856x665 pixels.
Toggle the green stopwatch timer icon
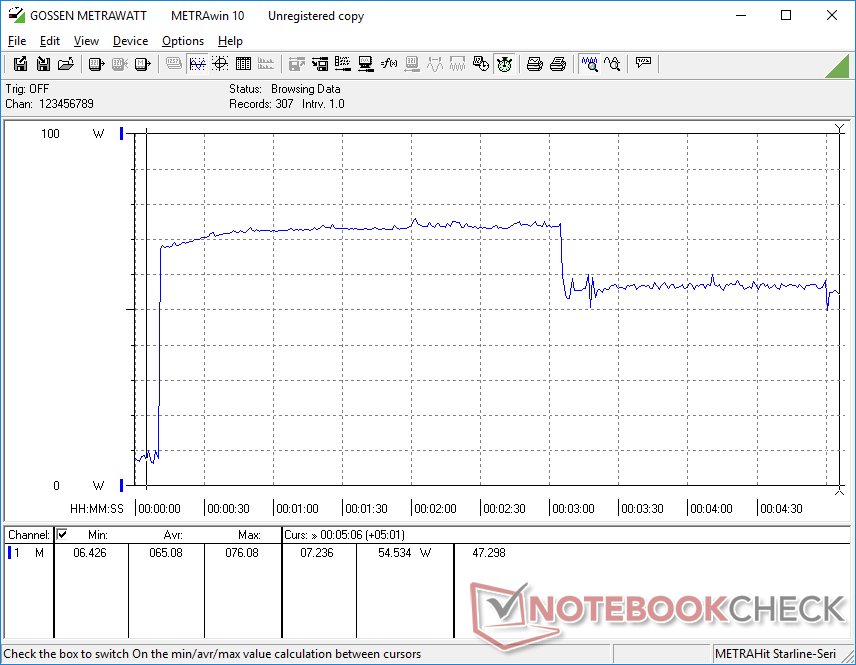click(x=504, y=64)
